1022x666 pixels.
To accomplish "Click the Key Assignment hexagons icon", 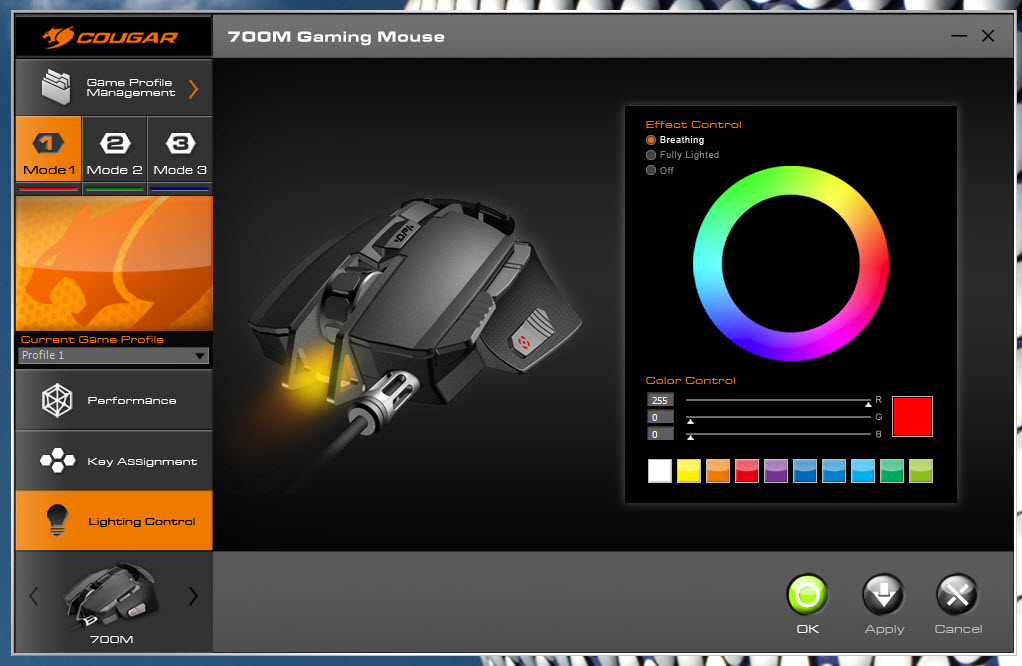I will (x=57, y=461).
